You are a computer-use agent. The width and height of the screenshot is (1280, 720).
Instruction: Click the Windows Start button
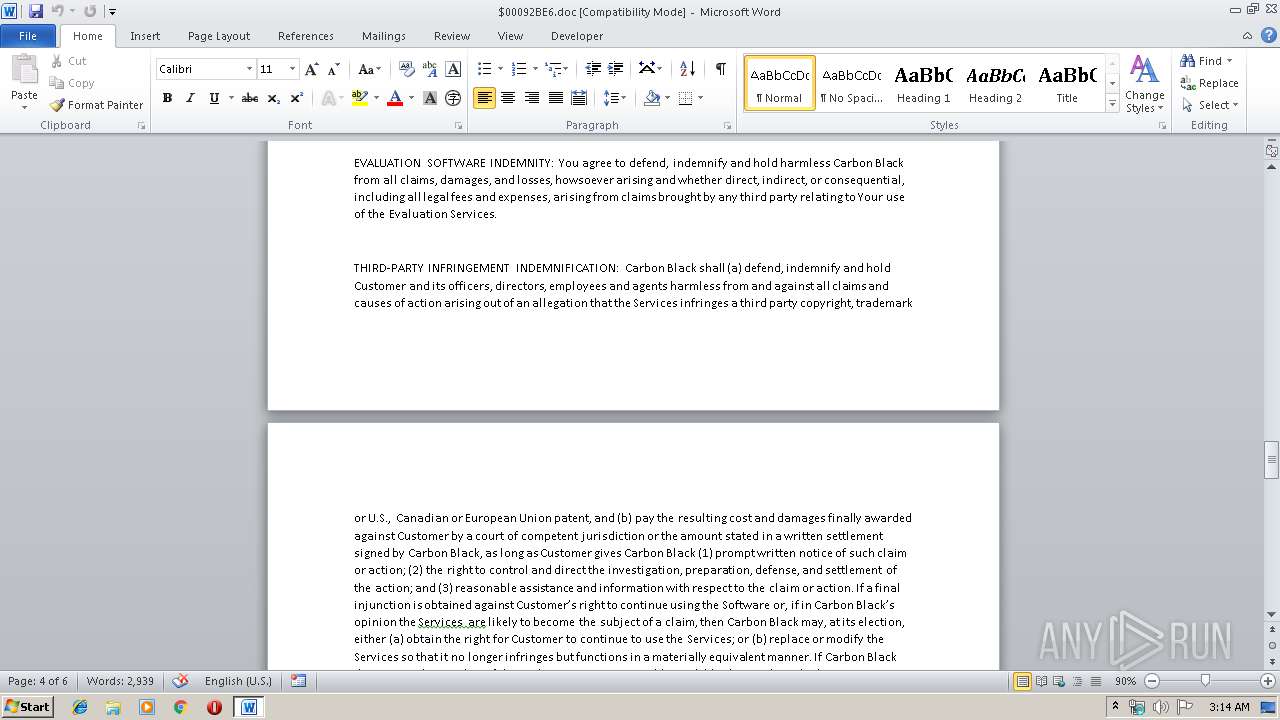click(28, 707)
